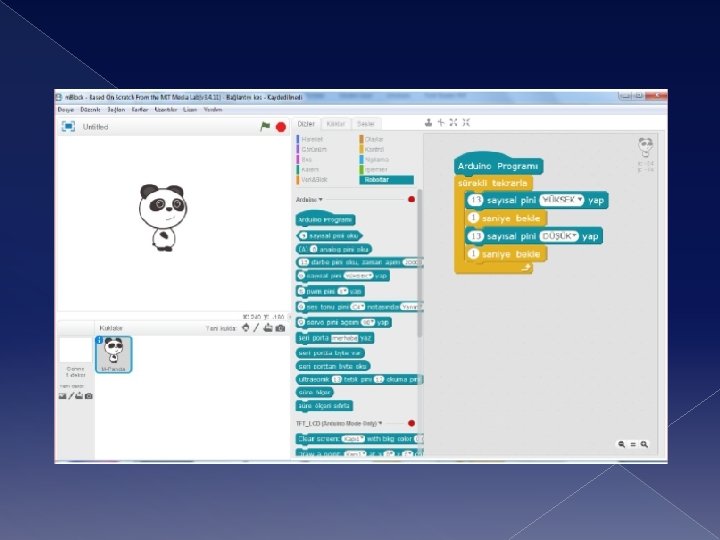Open the angle dropdown in the servo block
This screenshot has height=540, width=720.
click(x=368, y=322)
